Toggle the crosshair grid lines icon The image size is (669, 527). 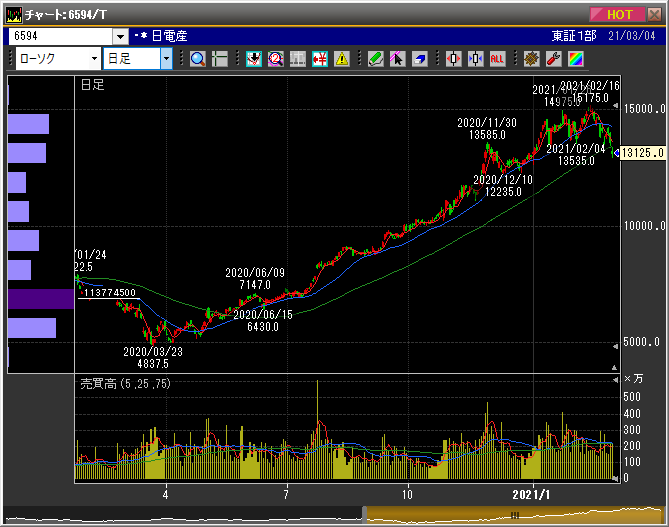tap(219, 59)
